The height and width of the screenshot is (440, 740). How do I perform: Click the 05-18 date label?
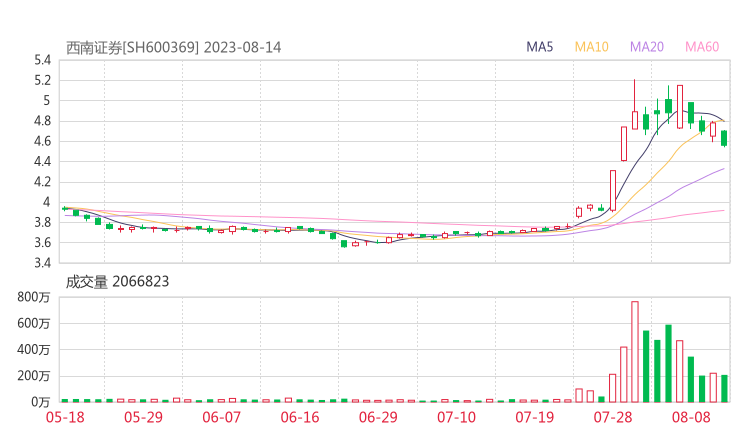[65, 417]
